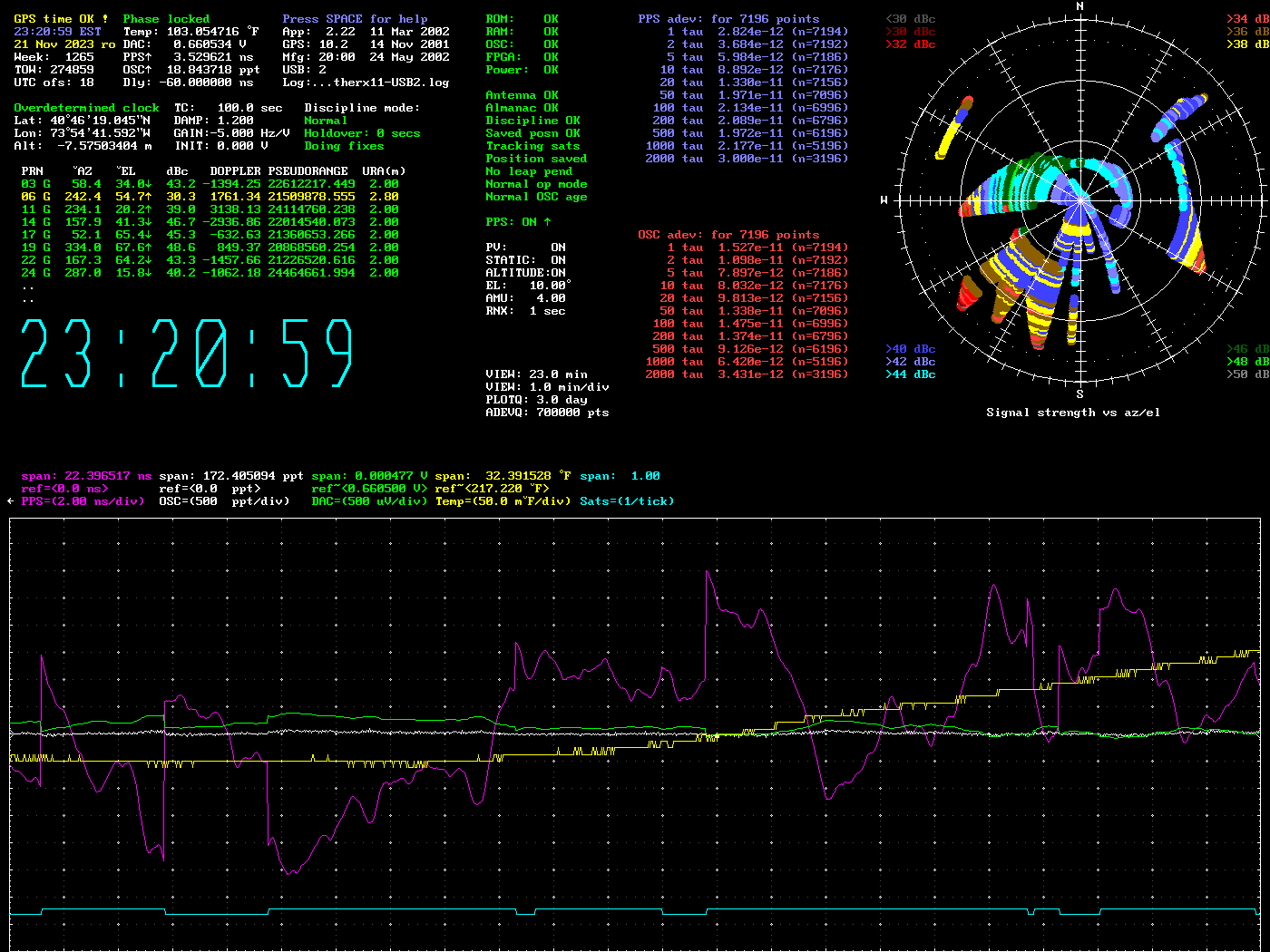This screenshot has height=952, width=1270.
Task: Click the 'Doing fixes' status
Action: [x=344, y=146]
